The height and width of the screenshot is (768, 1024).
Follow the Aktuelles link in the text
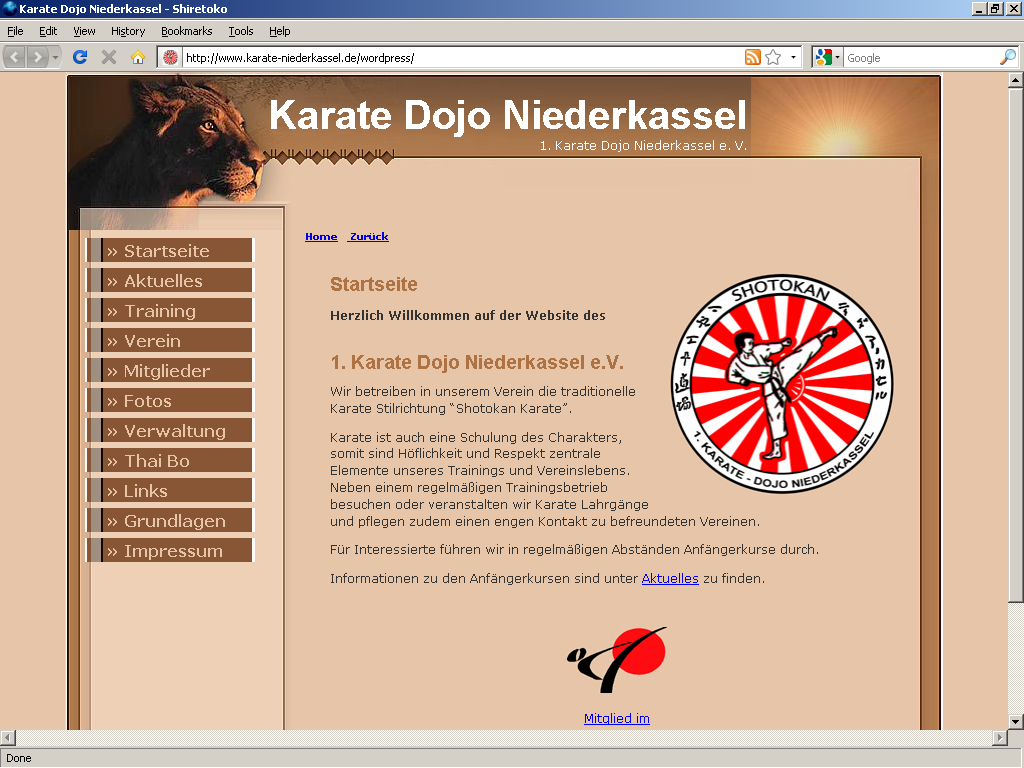(x=670, y=578)
